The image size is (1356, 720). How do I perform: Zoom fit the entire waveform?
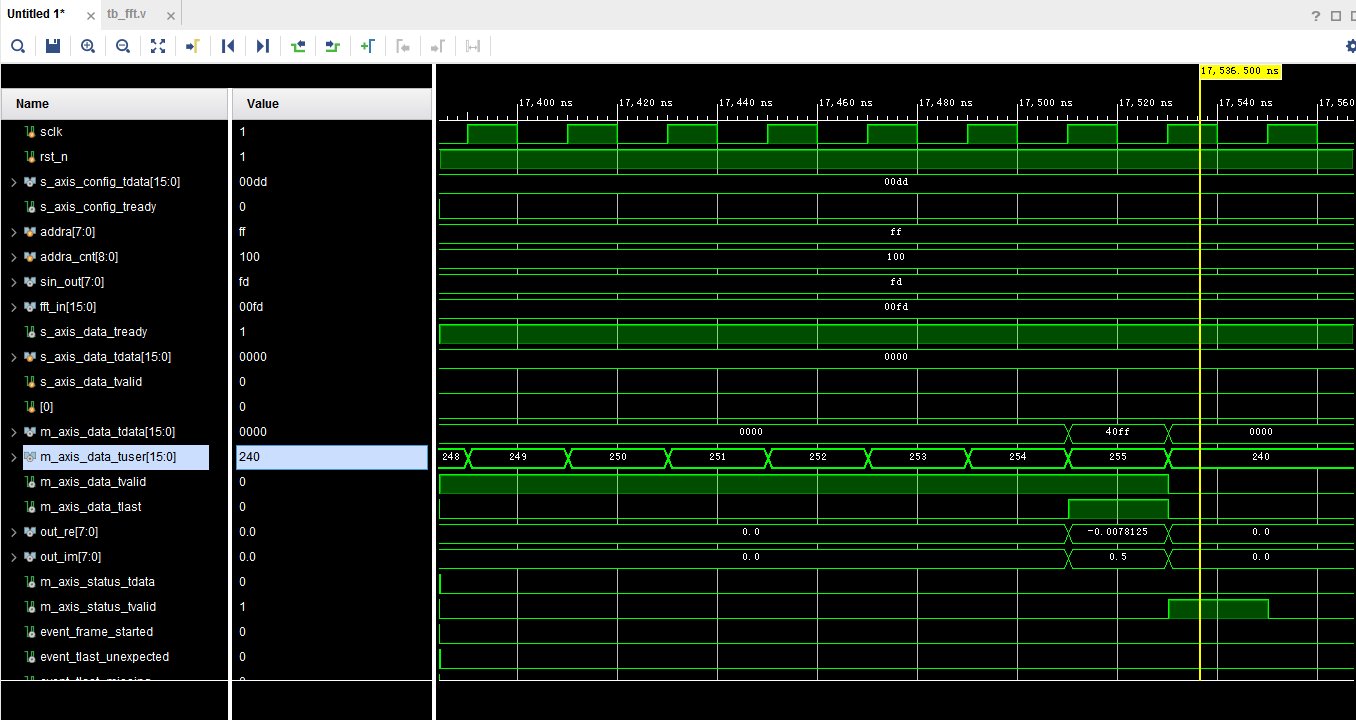158,46
